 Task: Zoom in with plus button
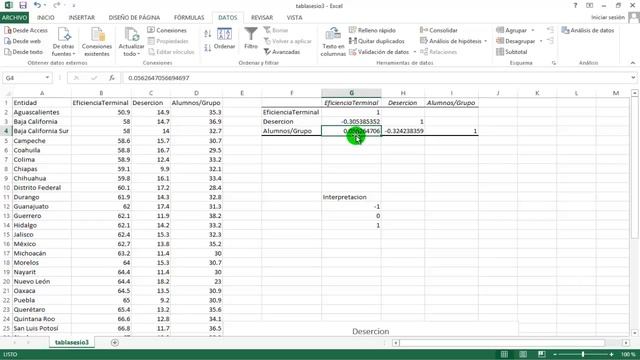point(611,354)
